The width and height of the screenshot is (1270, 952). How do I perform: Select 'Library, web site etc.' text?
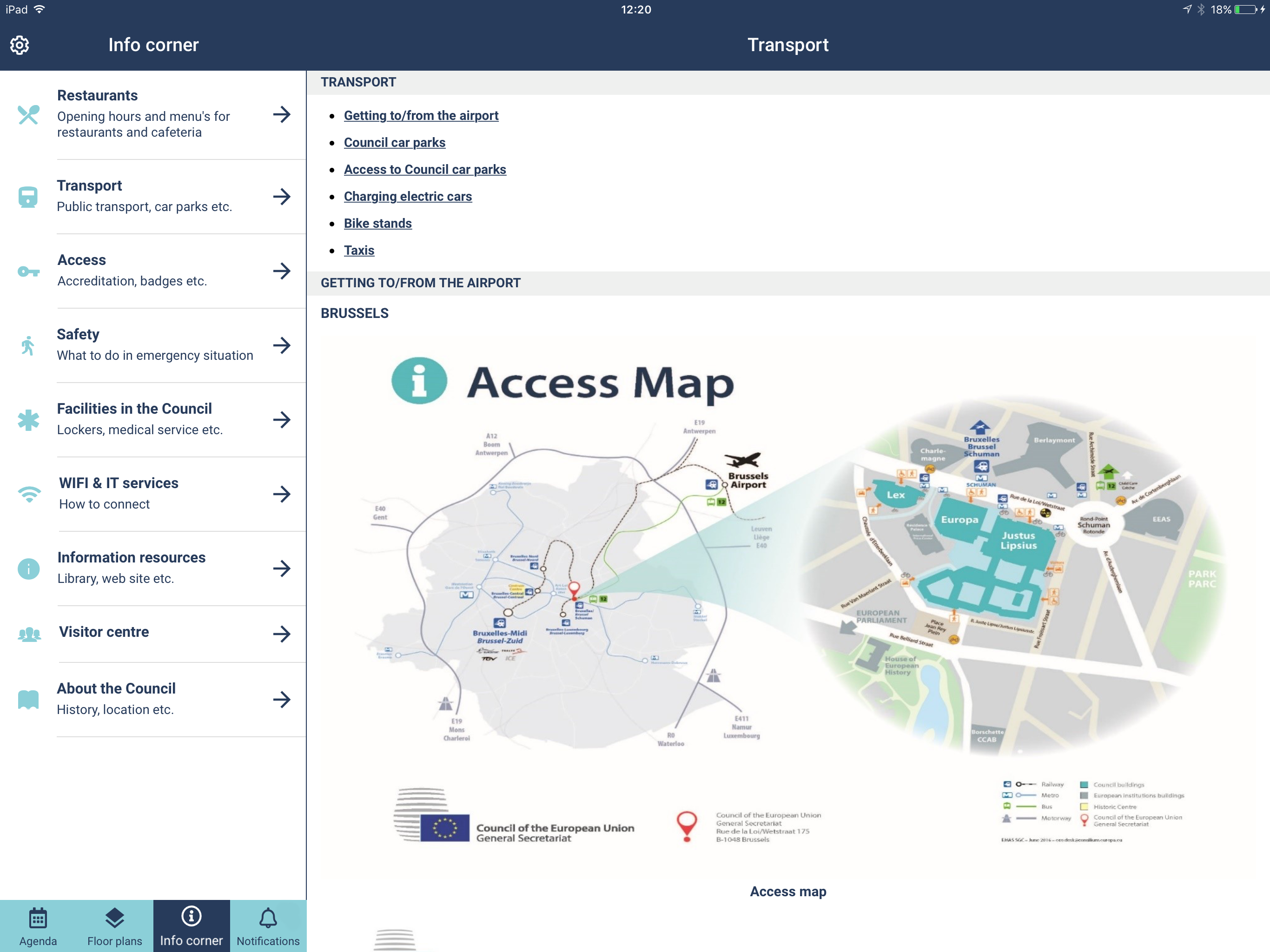115,578
